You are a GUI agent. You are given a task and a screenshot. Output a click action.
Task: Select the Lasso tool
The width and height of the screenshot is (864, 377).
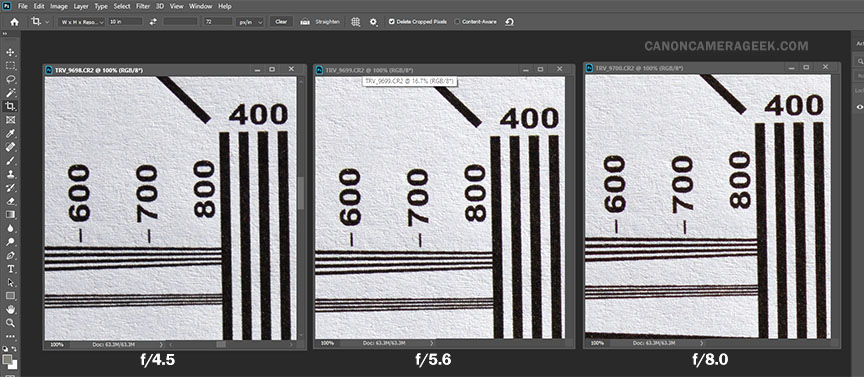click(x=10, y=79)
